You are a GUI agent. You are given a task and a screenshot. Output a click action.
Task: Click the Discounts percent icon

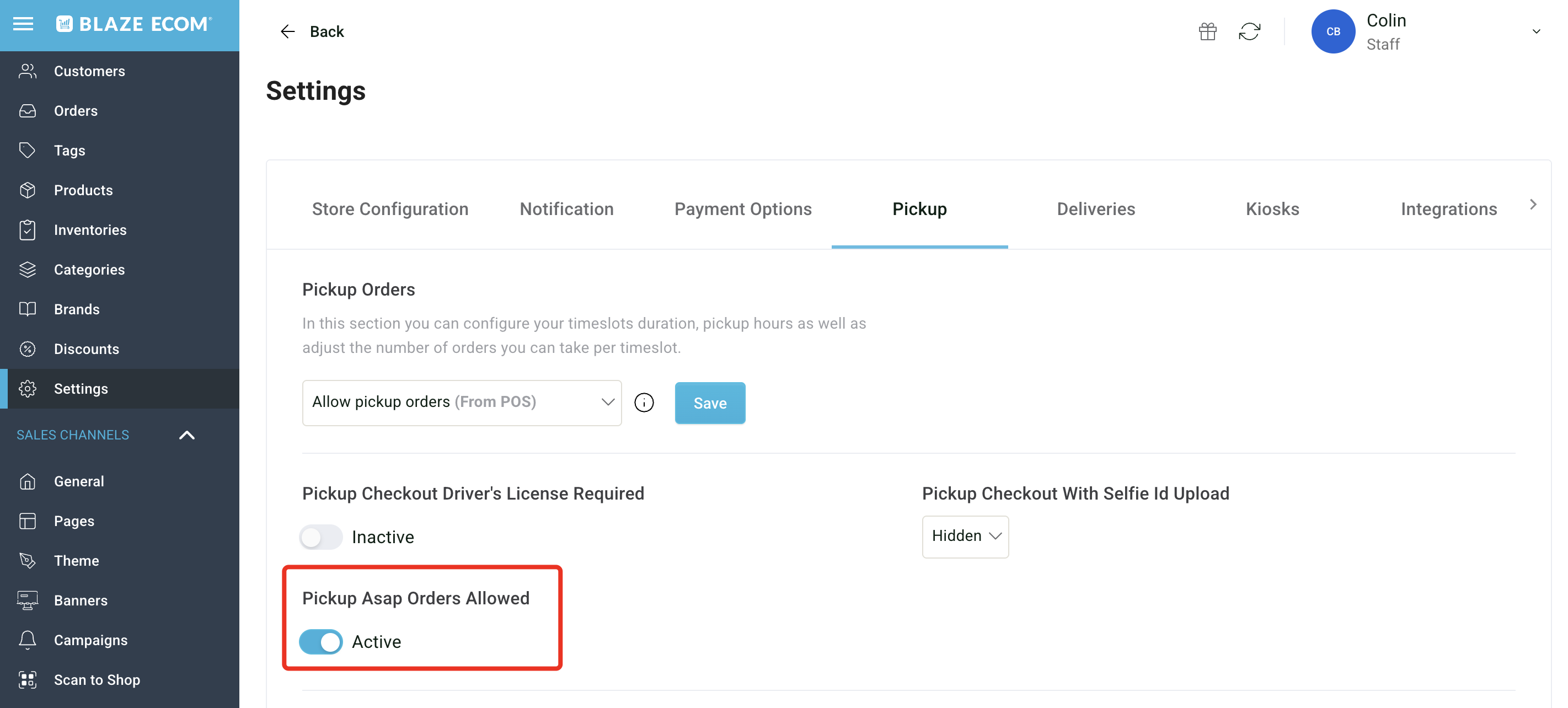point(28,349)
